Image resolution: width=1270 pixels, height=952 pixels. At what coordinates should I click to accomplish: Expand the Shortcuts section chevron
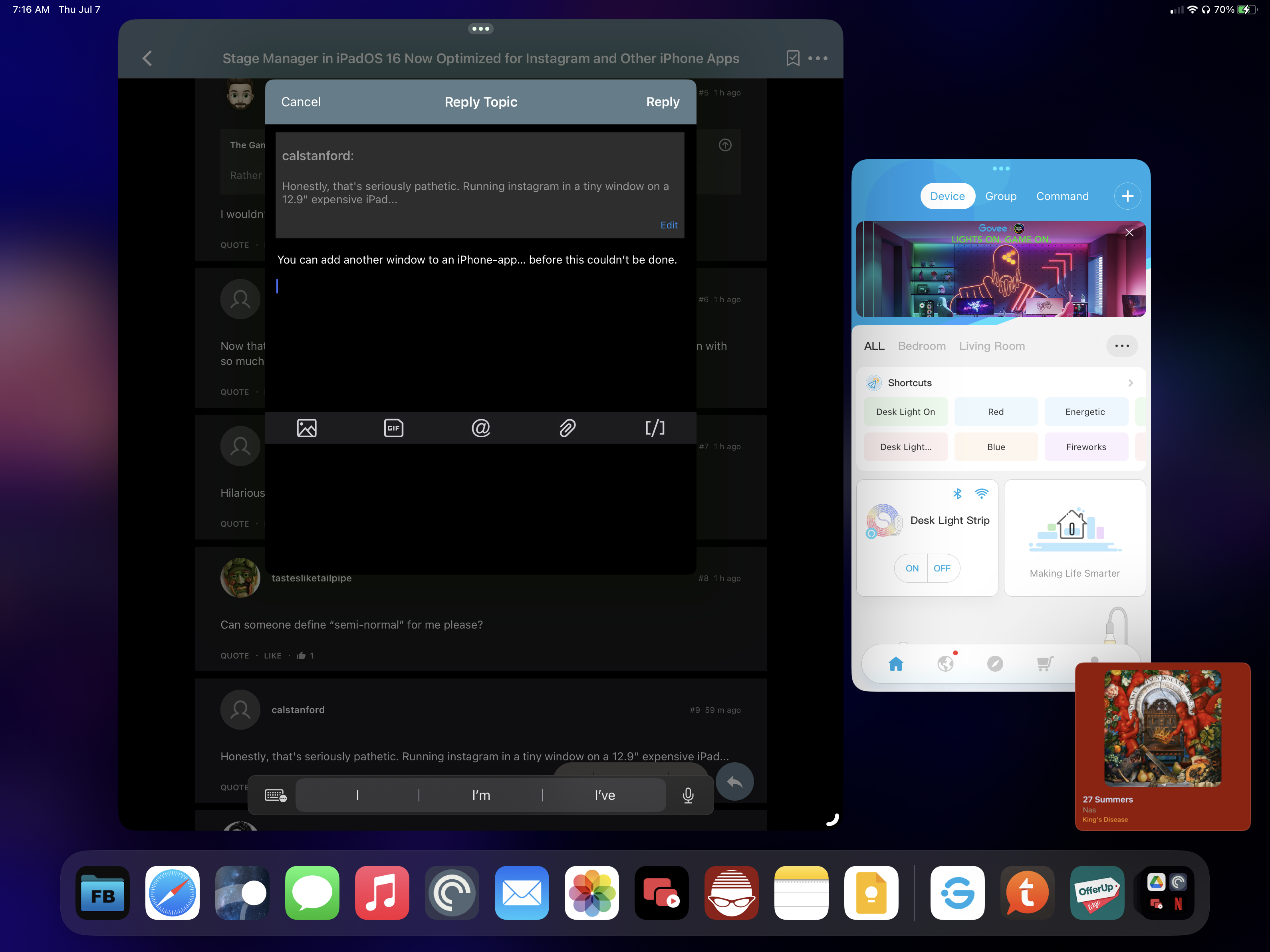(x=1130, y=383)
